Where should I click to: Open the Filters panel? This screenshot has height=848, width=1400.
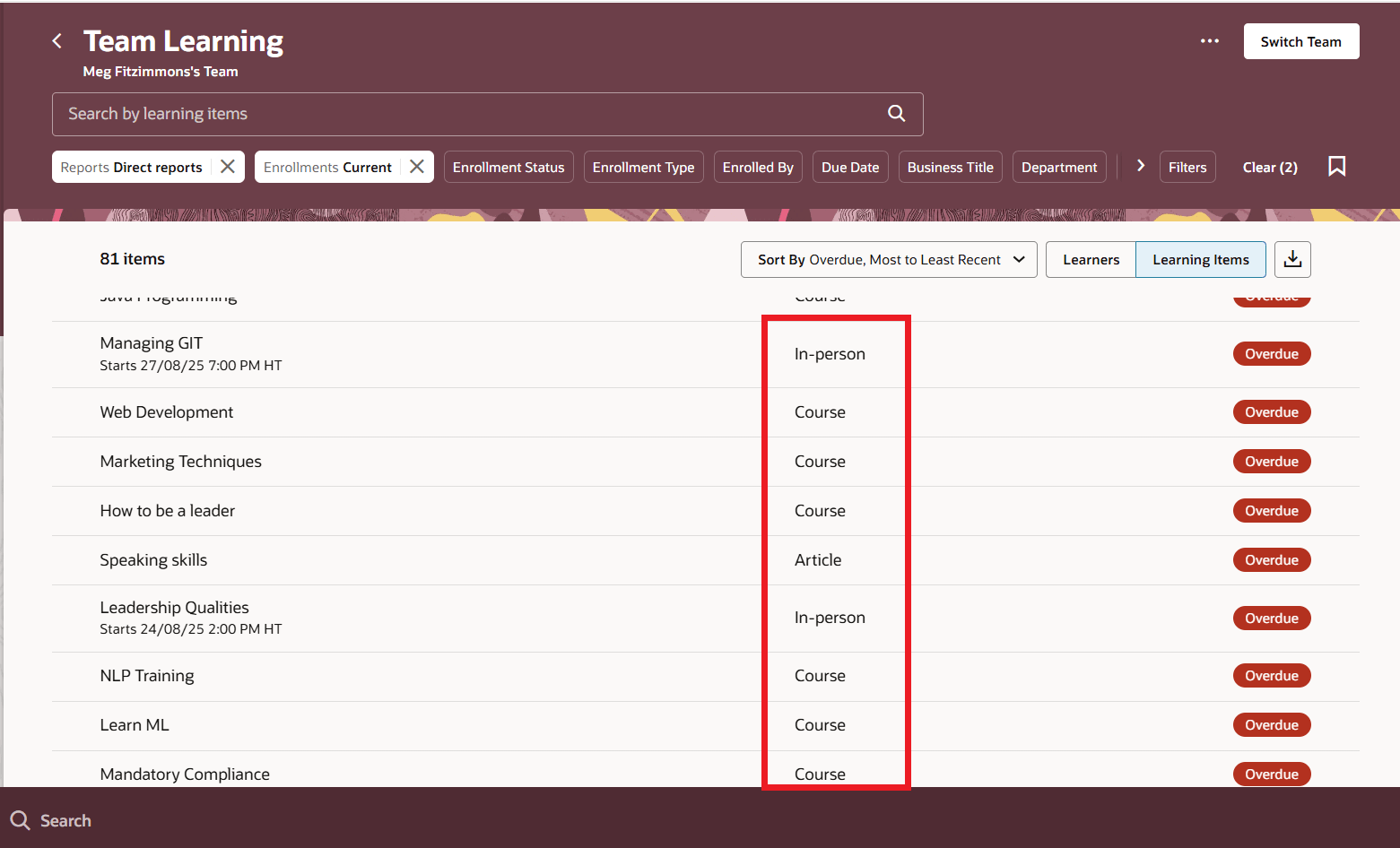pos(1187,167)
